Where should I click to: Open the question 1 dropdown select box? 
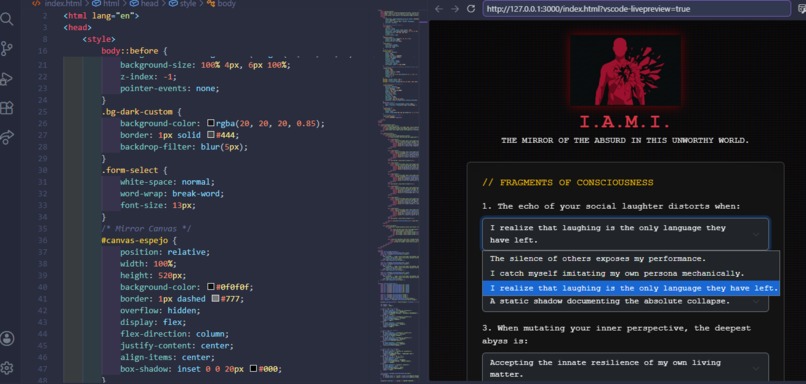pyautogui.click(x=625, y=234)
